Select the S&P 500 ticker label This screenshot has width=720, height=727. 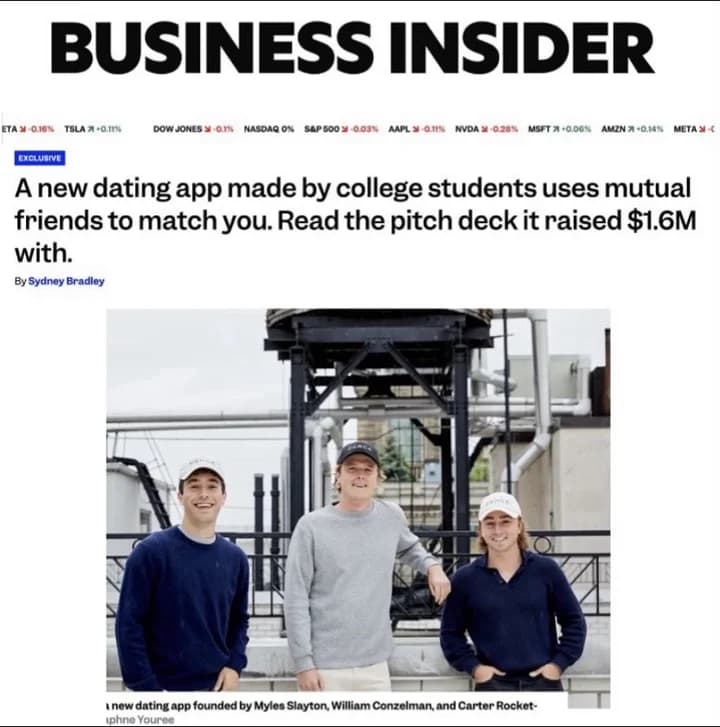pos(323,129)
